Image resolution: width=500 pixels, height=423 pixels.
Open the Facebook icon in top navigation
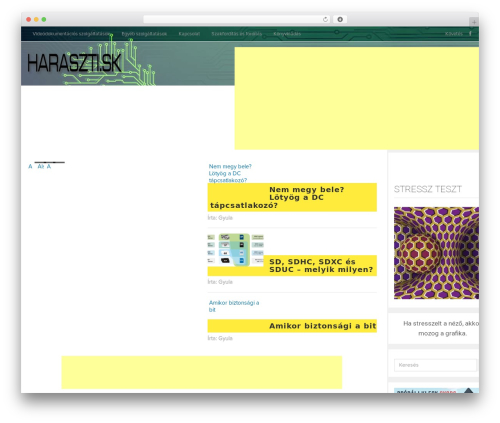point(470,34)
